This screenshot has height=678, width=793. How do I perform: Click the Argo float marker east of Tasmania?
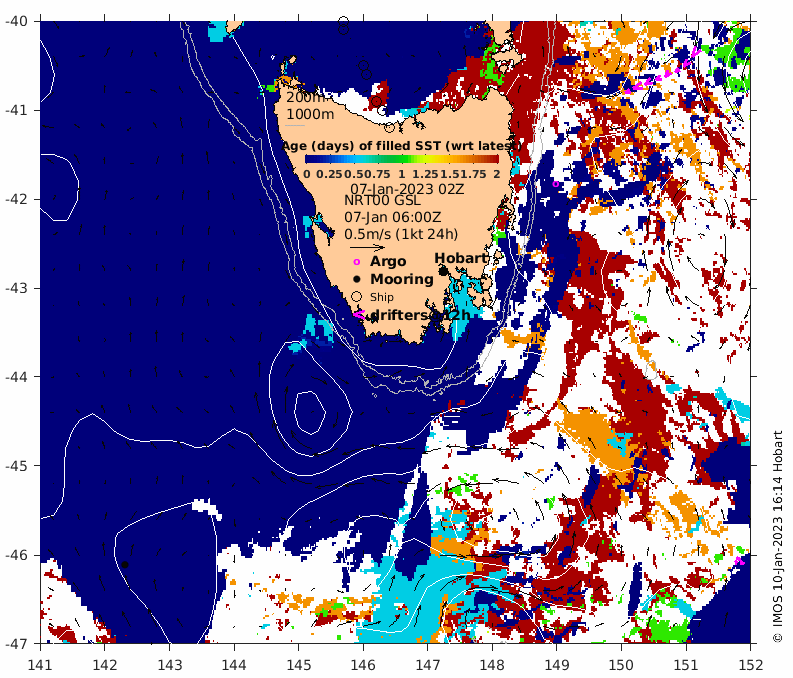(x=555, y=184)
